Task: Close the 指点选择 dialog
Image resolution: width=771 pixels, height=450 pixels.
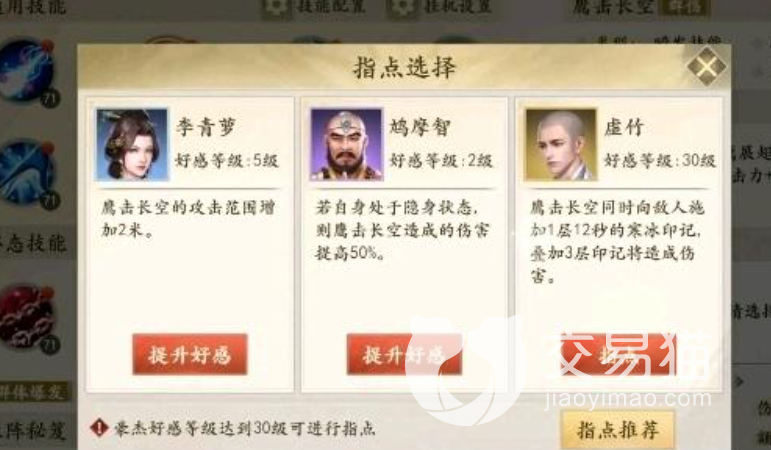Action: coord(706,66)
